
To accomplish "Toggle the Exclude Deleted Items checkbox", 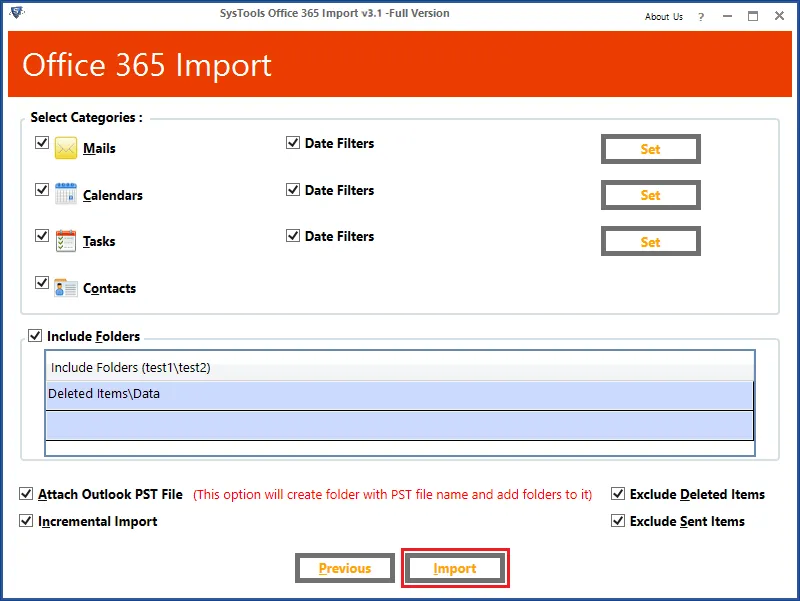I will (x=618, y=493).
